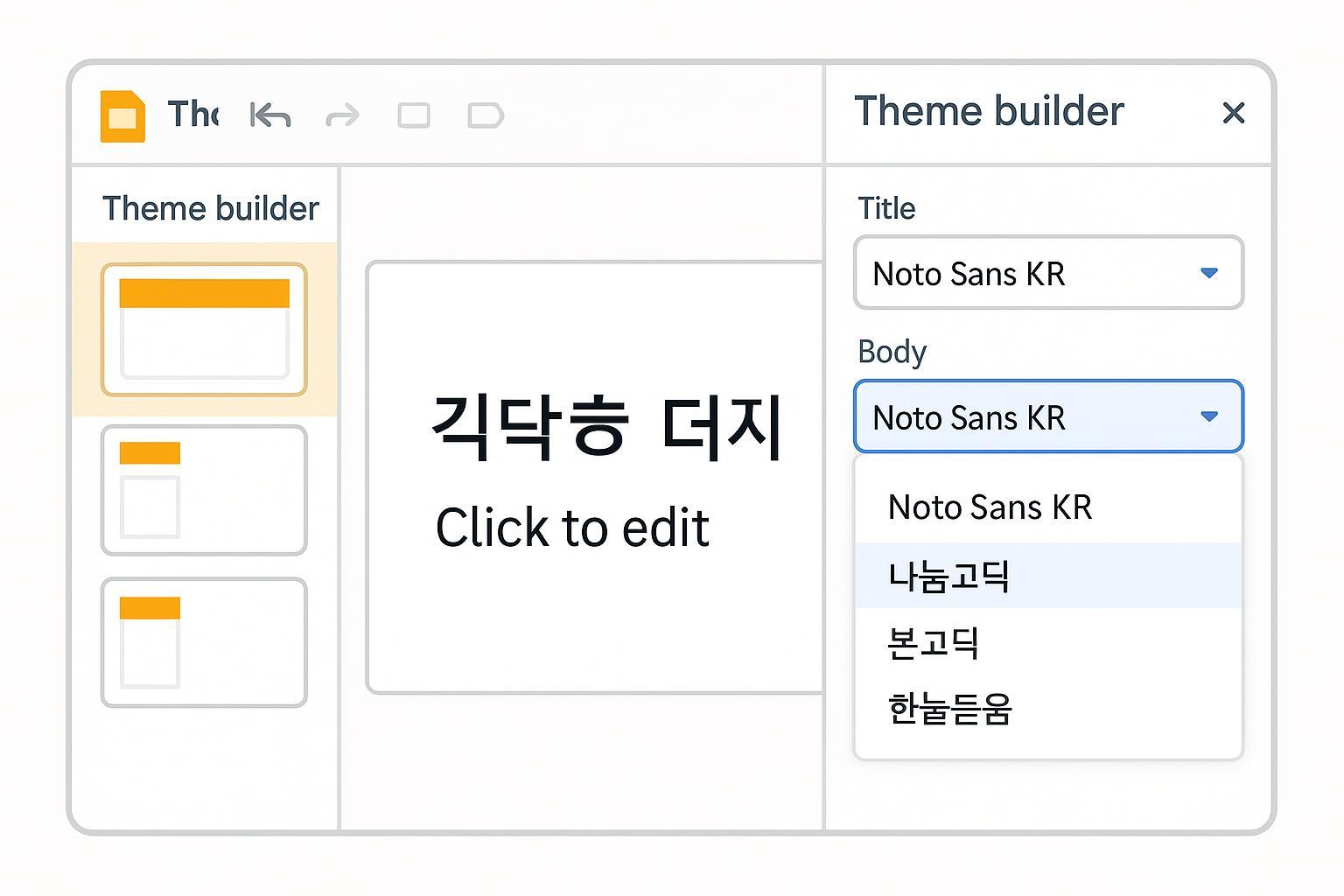1344x896 pixels.
Task: Pick the last font option 한눌듣움
Action: [949, 710]
